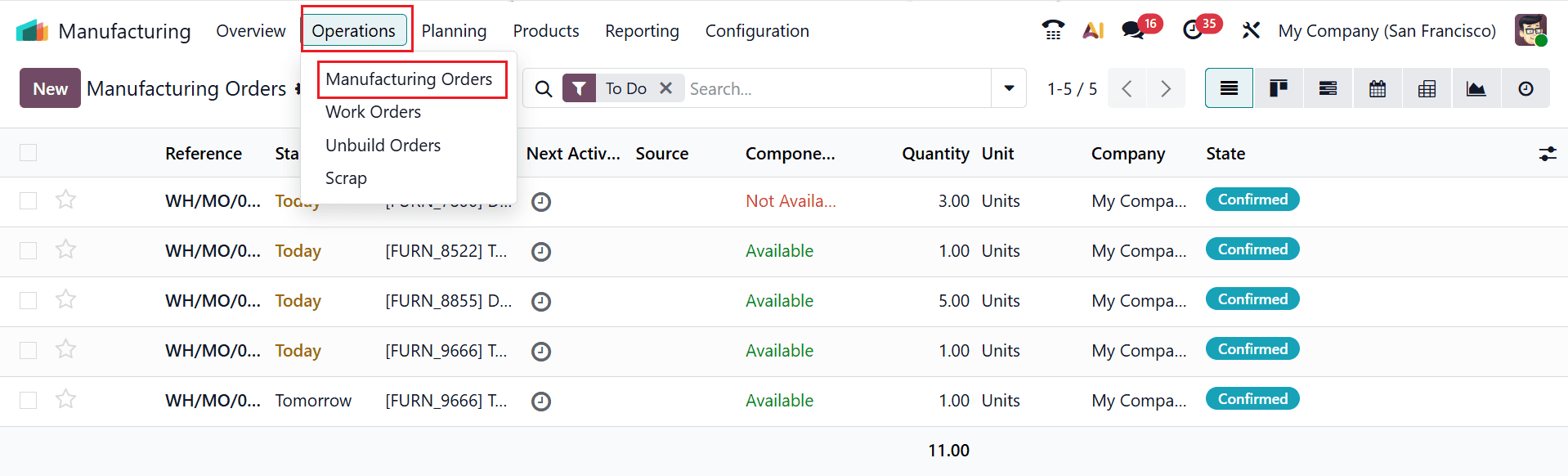
Task: Click activity clock for Not Available row
Action: click(541, 202)
